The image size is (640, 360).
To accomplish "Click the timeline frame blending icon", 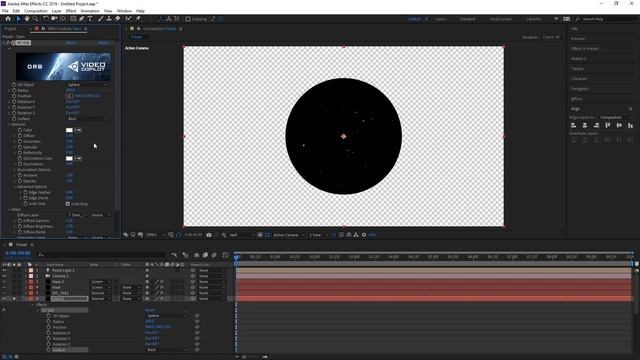I will (205, 255).
